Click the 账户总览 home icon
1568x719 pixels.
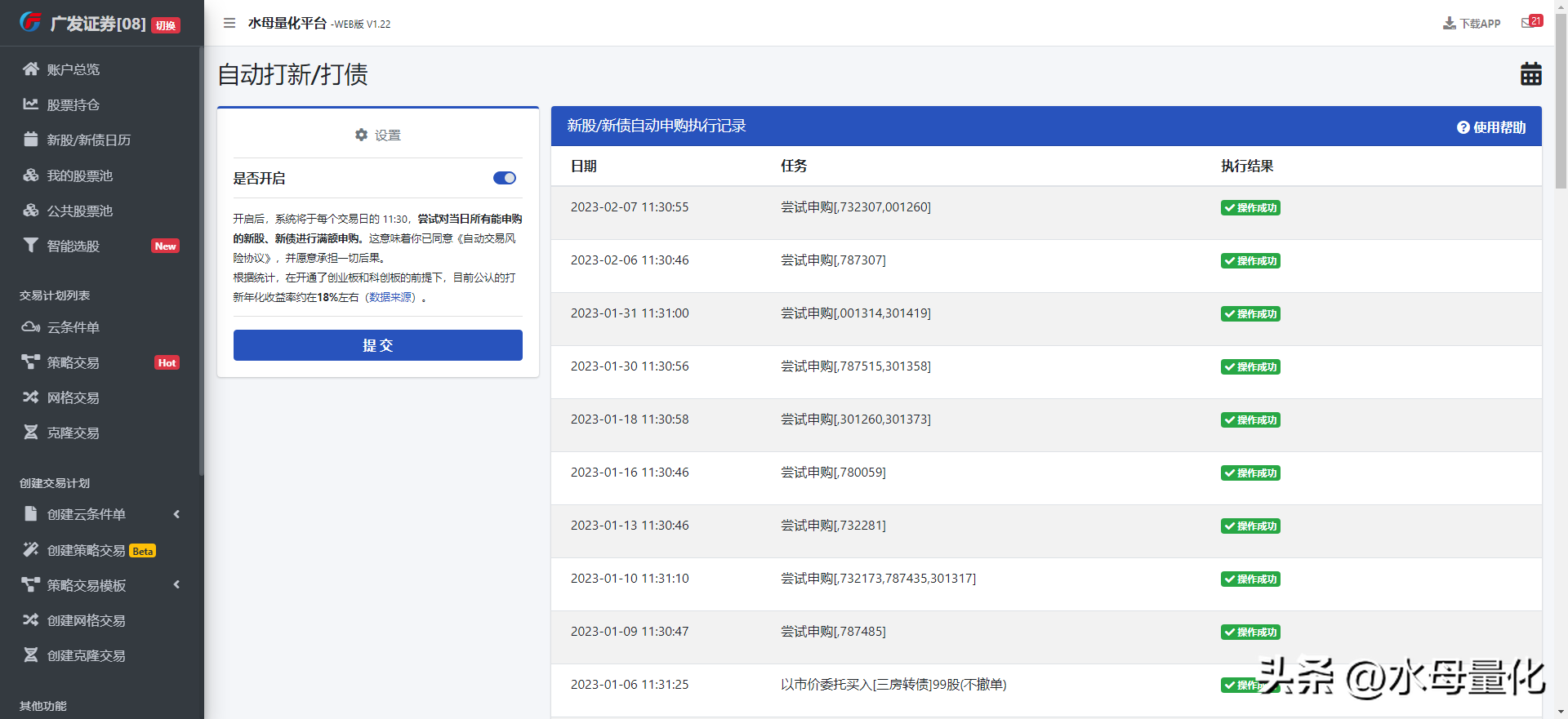(31, 69)
